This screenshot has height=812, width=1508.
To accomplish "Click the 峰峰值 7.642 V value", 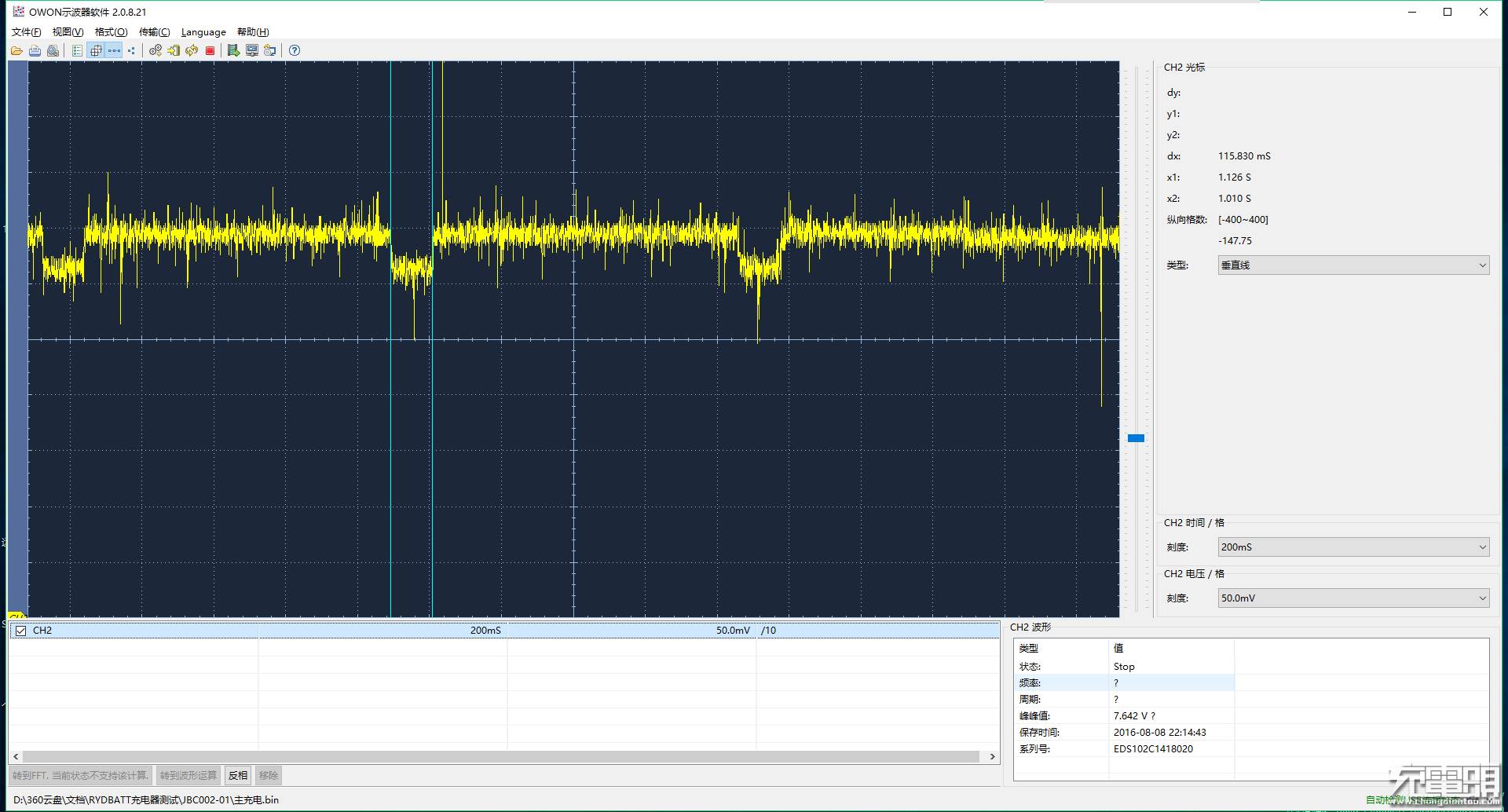I will [1134, 716].
